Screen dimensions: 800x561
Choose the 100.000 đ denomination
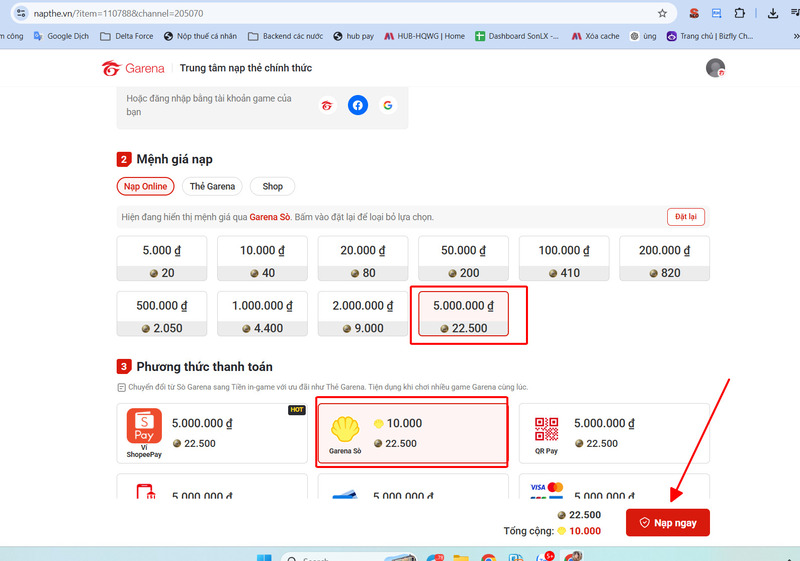pyautogui.click(x=564, y=259)
